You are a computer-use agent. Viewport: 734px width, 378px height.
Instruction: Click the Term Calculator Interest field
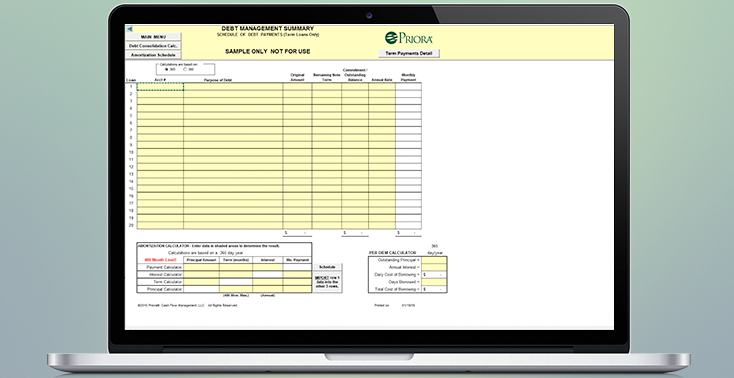point(268,282)
